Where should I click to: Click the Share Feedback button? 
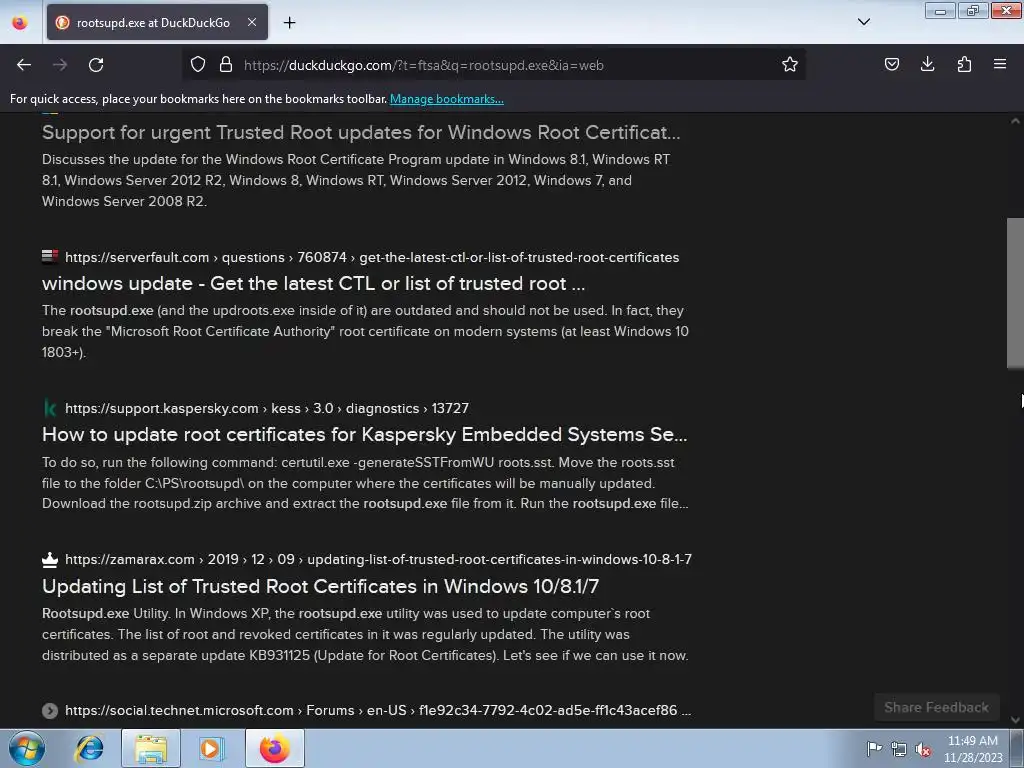(x=936, y=707)
